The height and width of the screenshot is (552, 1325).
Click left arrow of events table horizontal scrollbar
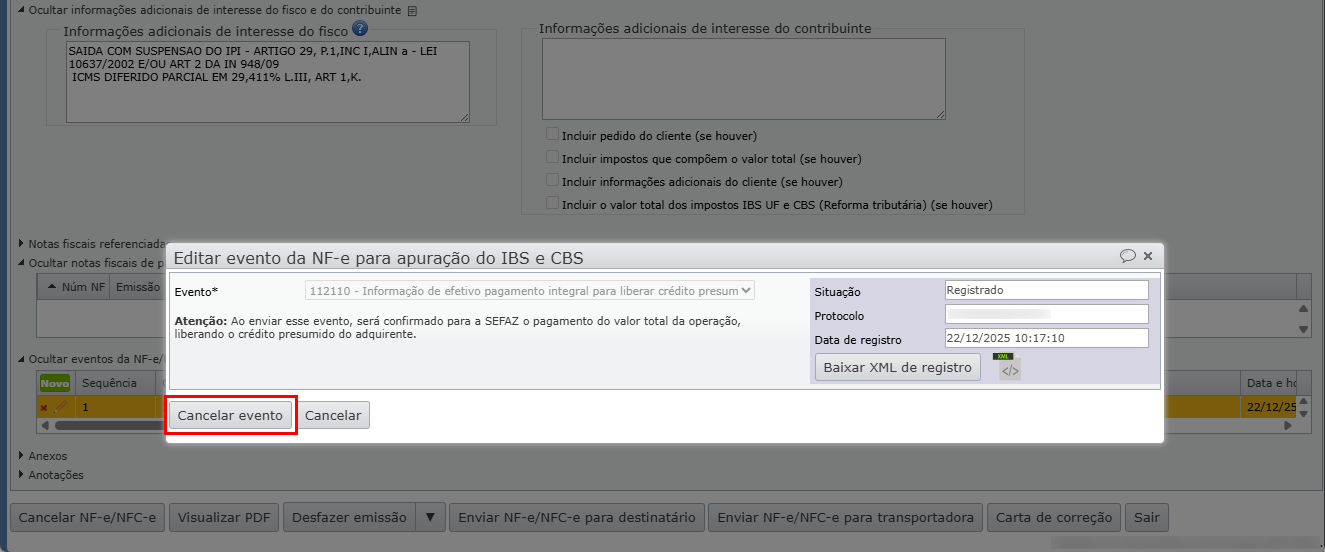(x=44, y=425)
